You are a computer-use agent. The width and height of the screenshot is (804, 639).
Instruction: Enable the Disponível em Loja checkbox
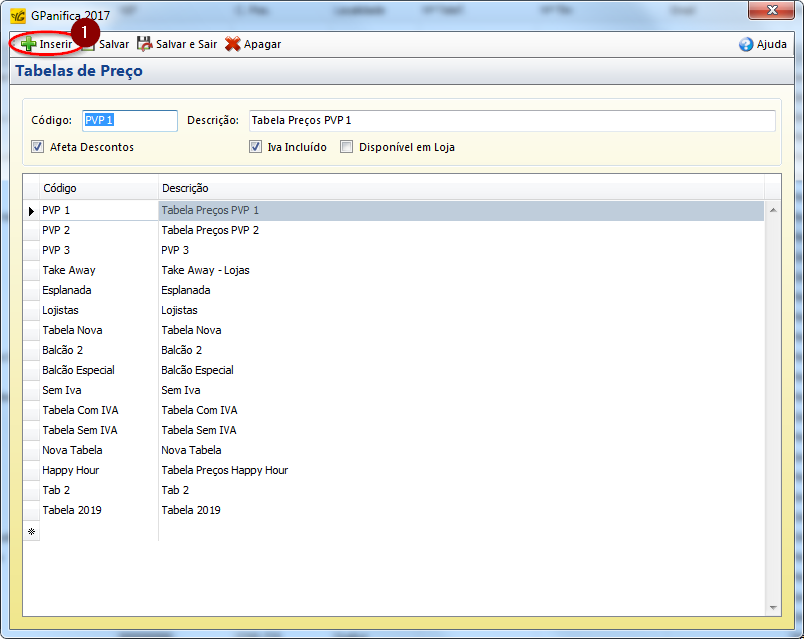click(347, 147)
